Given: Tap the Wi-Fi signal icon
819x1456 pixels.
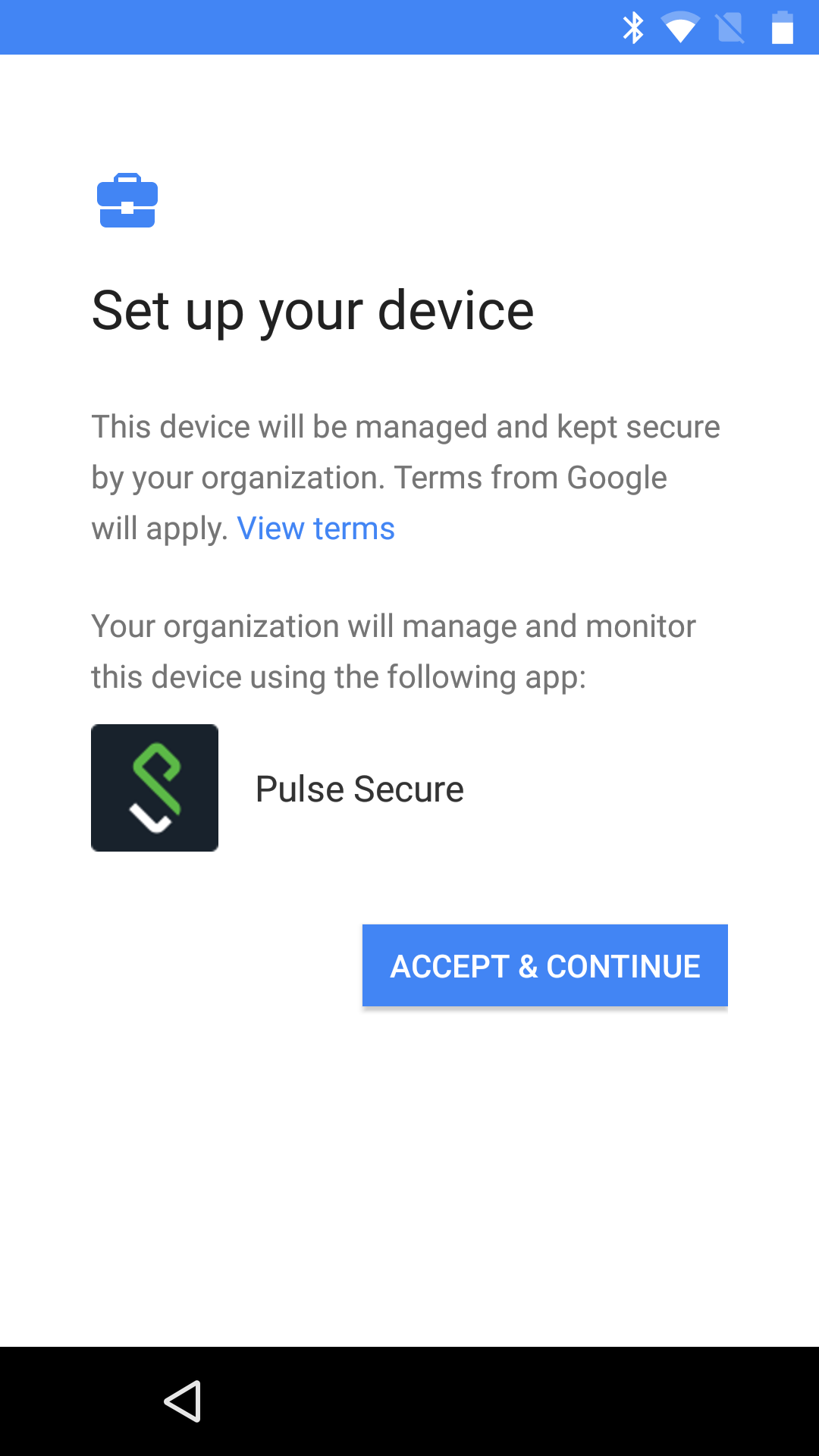Looking at the screenshot, I should [x=680, y=28].
